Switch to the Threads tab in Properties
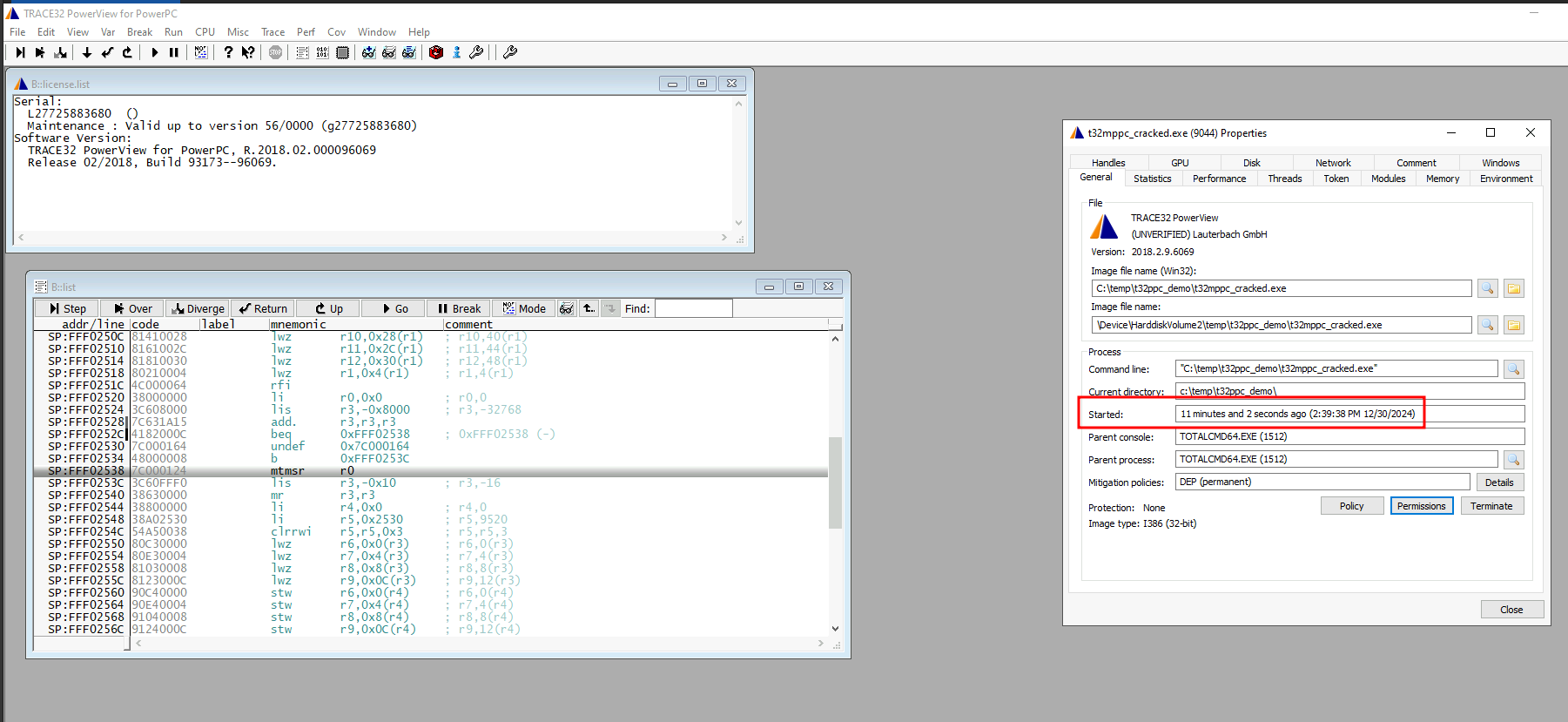 pos(1285,179)
